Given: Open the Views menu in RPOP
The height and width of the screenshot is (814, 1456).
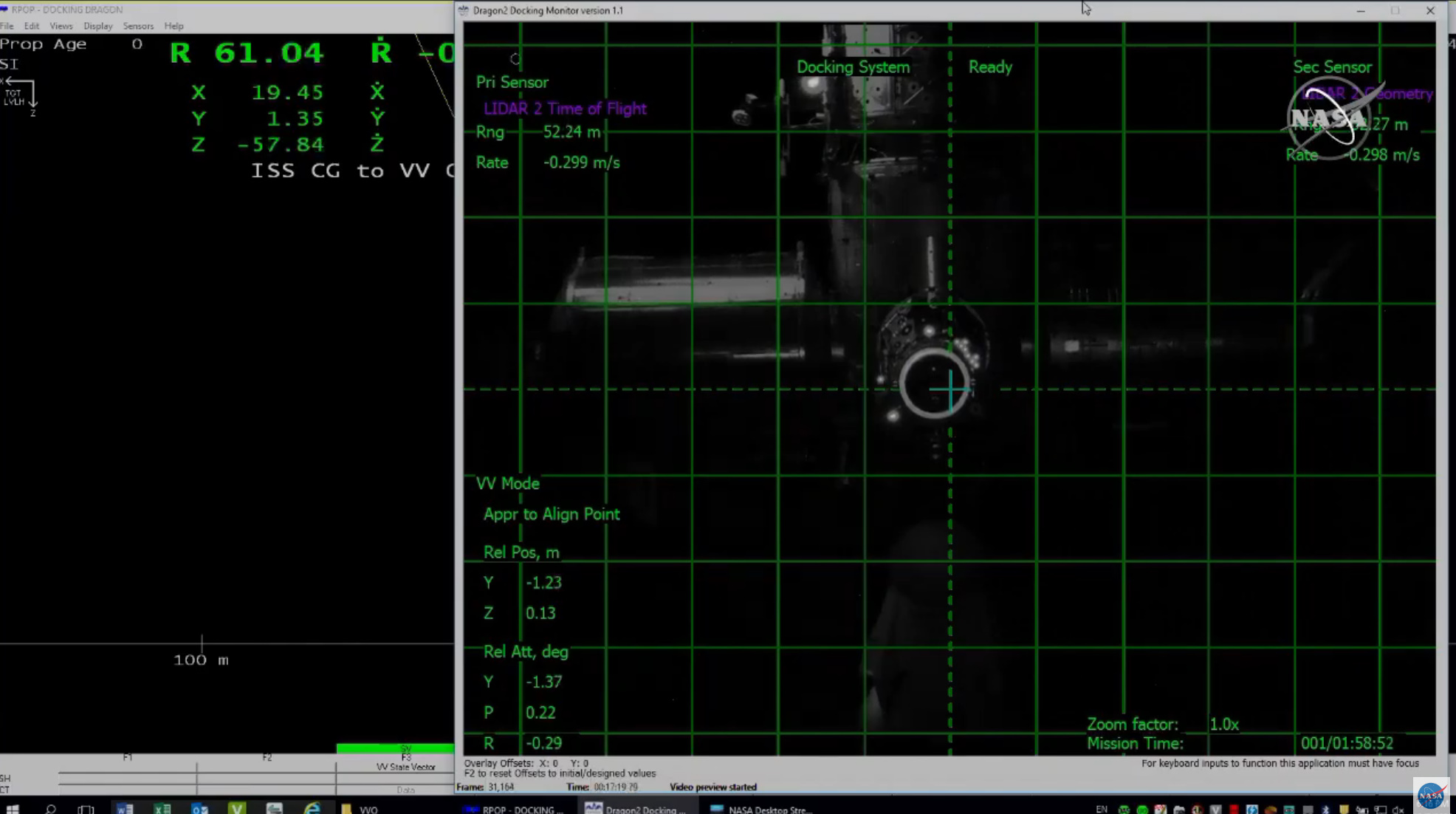Looking at the screenshot, I should point(61,26).
